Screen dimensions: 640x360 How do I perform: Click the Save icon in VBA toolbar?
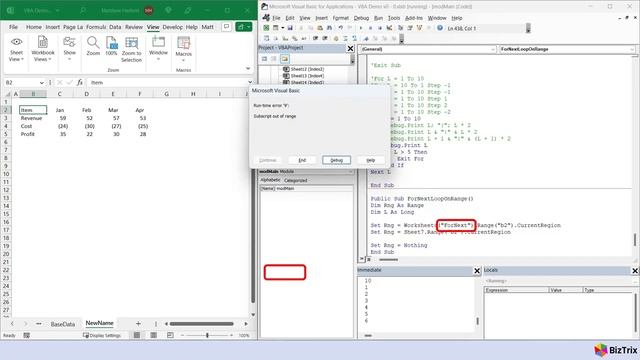click(290, 28)
